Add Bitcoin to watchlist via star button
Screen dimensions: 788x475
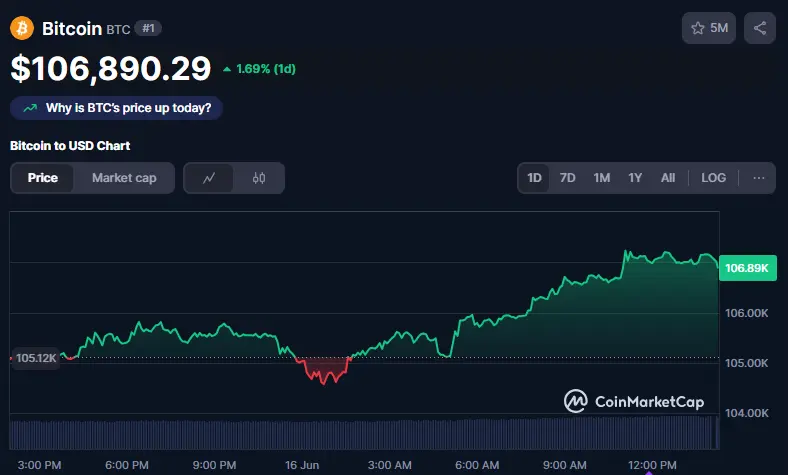pos(709,28)
